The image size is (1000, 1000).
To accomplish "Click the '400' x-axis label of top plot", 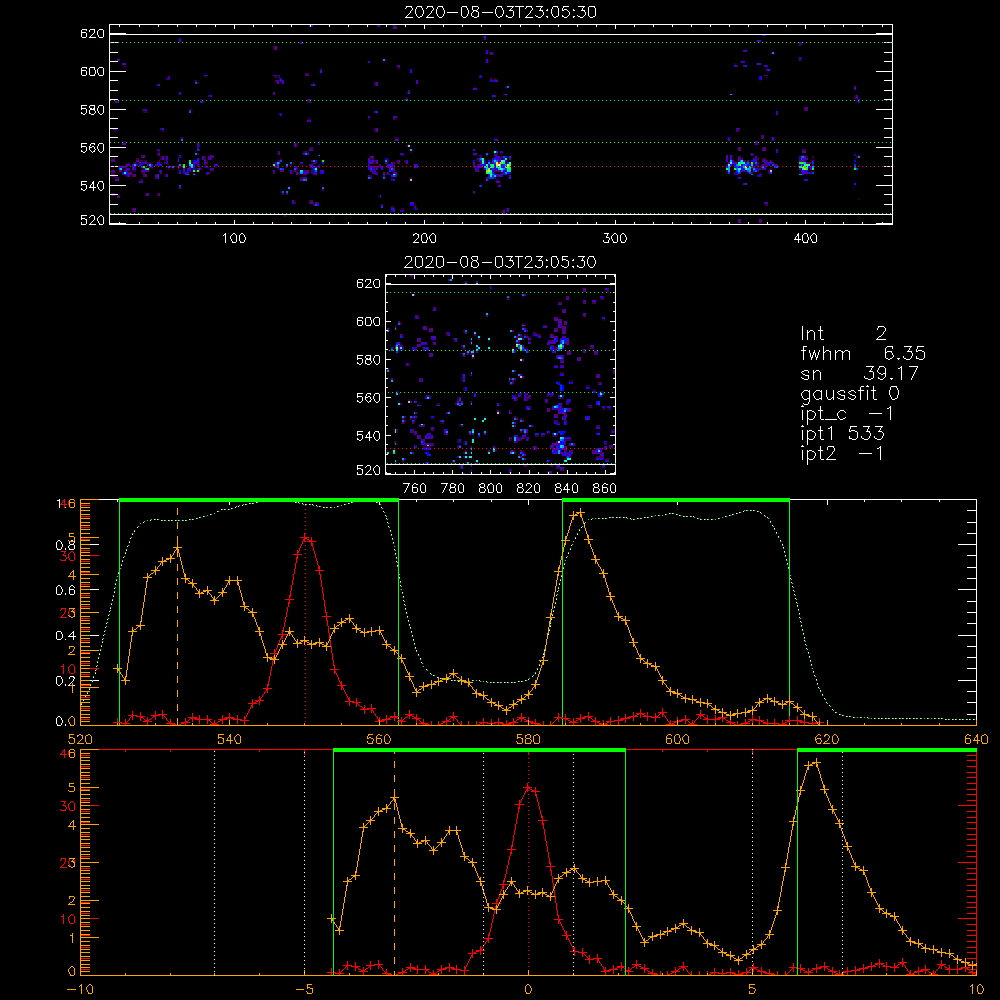I will point(805,239).
